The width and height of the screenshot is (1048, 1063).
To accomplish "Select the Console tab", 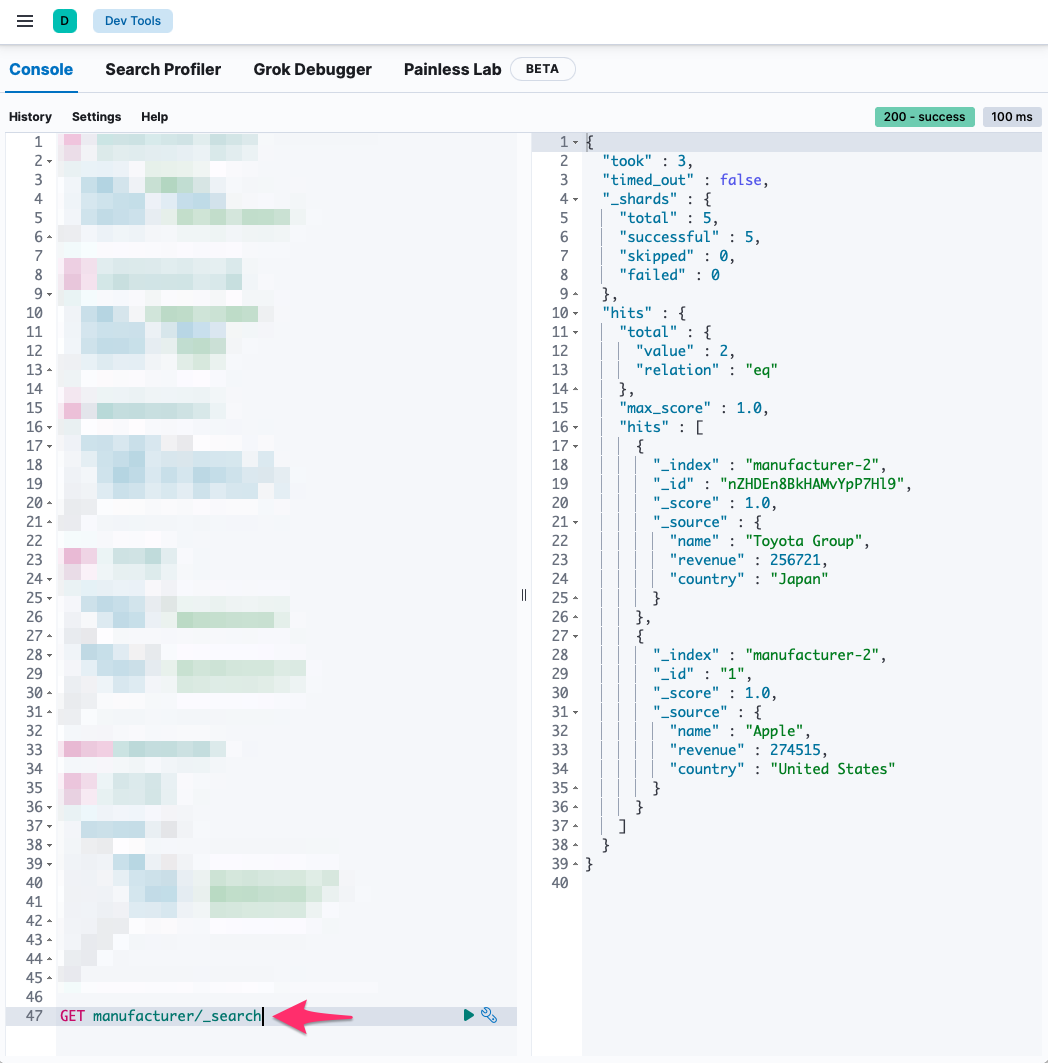I will click(40, 69).
